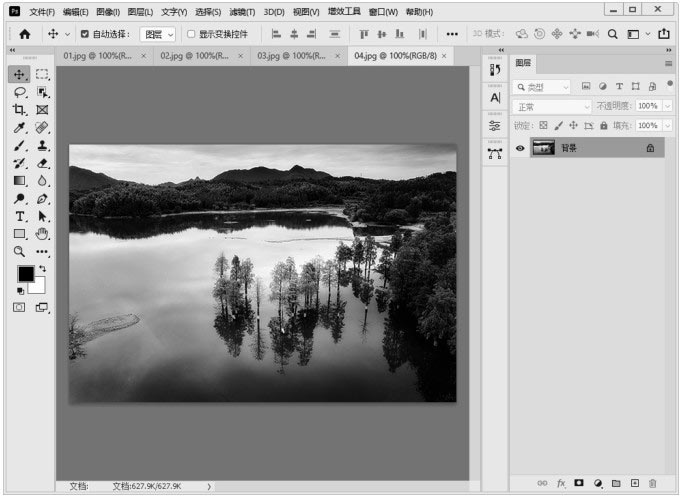
Task: Click the add layer mask icon
Action: [x=579, y=483]
